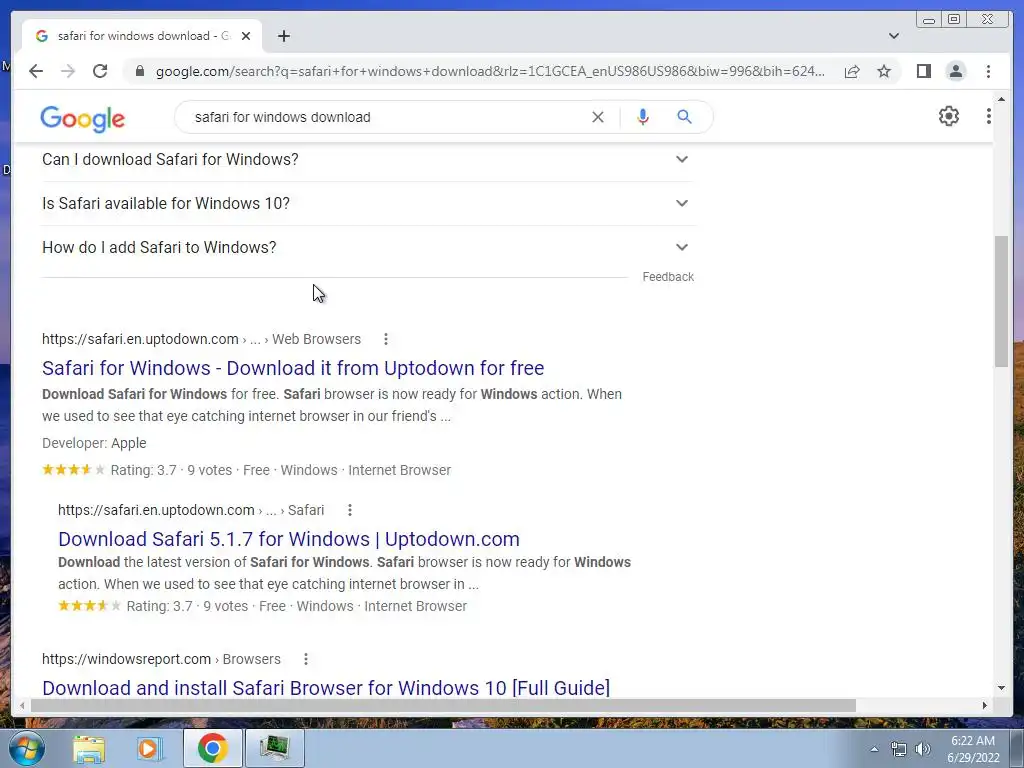Expand 'How do I add Safari to Windows?'

point(366,248)
